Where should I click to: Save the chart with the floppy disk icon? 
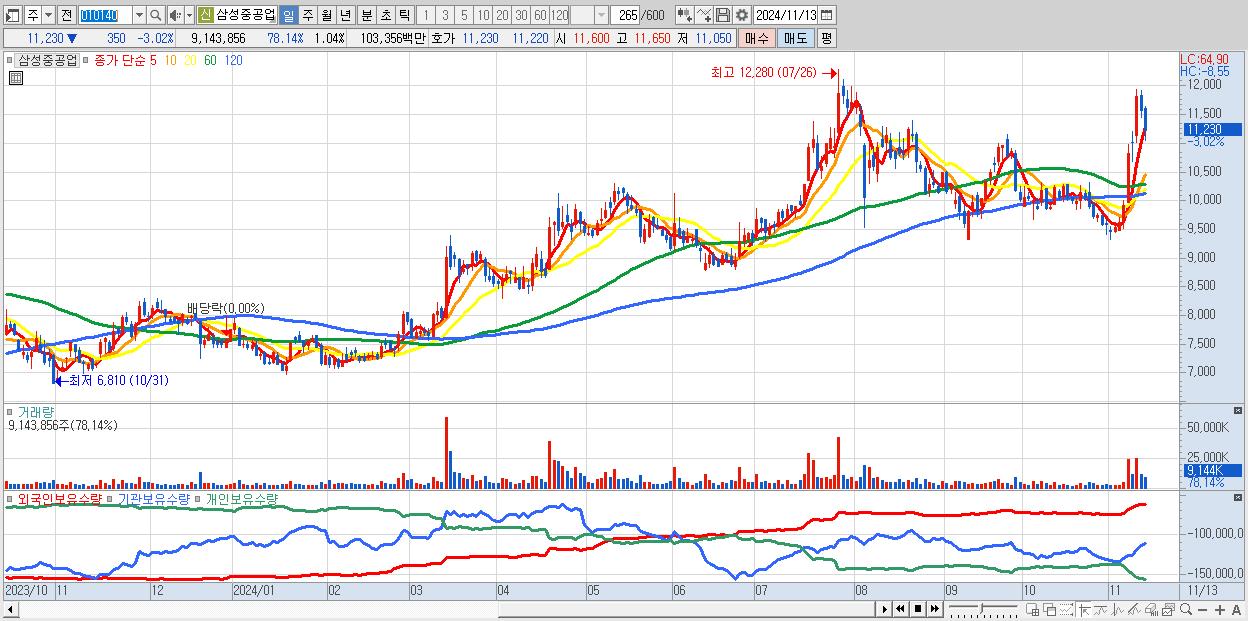click(x=722, y=15)
